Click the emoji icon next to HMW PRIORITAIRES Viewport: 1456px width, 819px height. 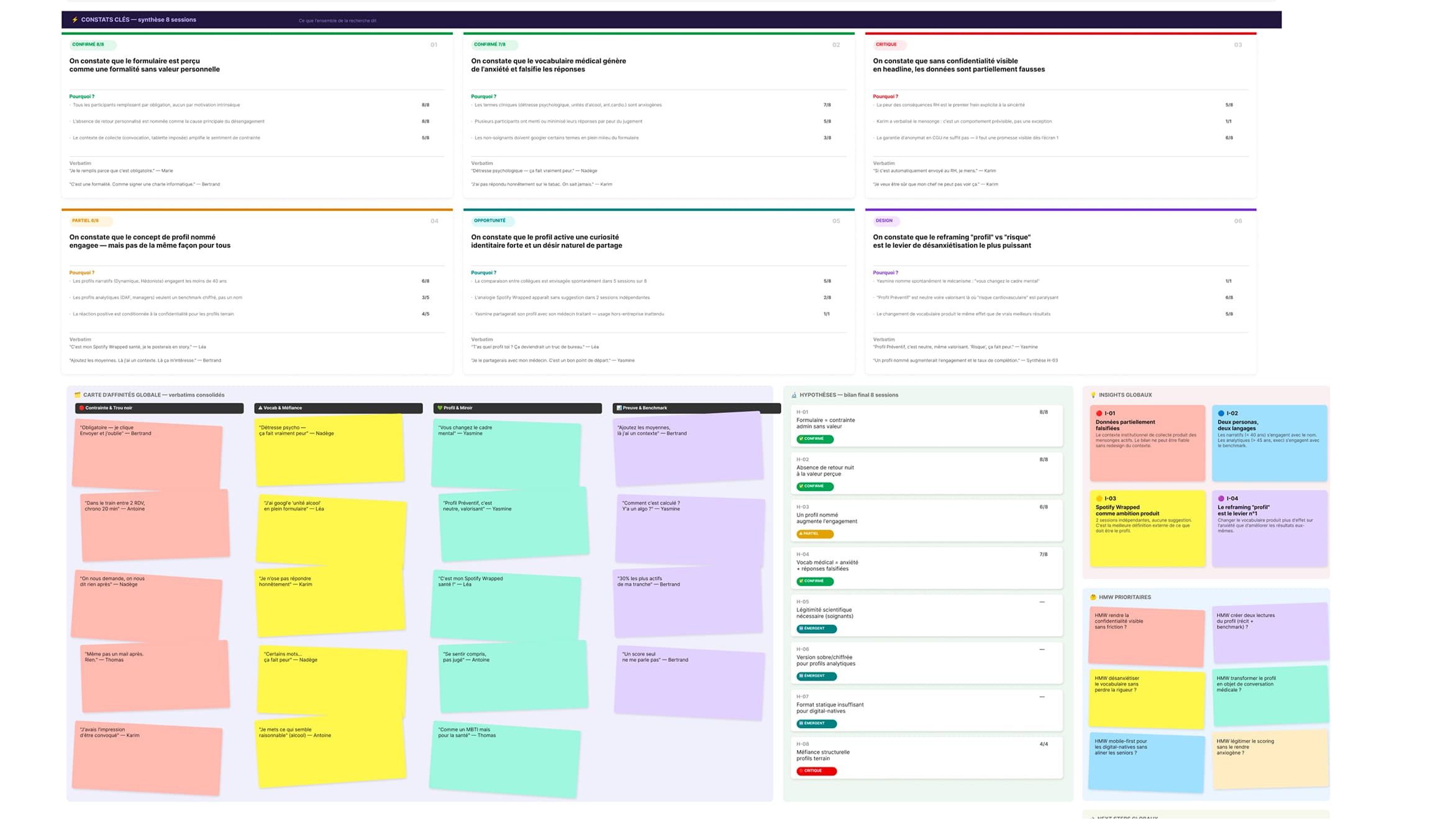[1093, 597]
